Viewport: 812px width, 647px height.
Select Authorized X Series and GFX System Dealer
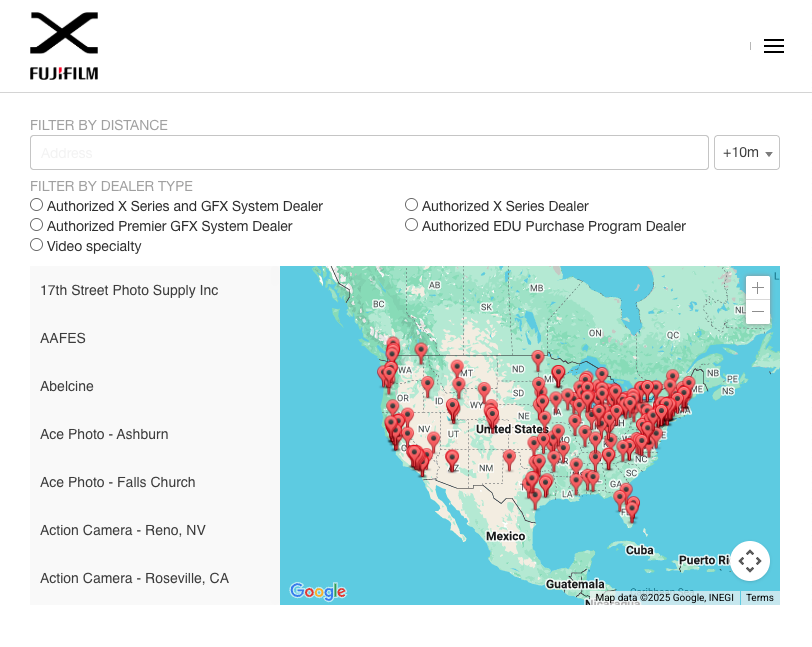(36, 204)
